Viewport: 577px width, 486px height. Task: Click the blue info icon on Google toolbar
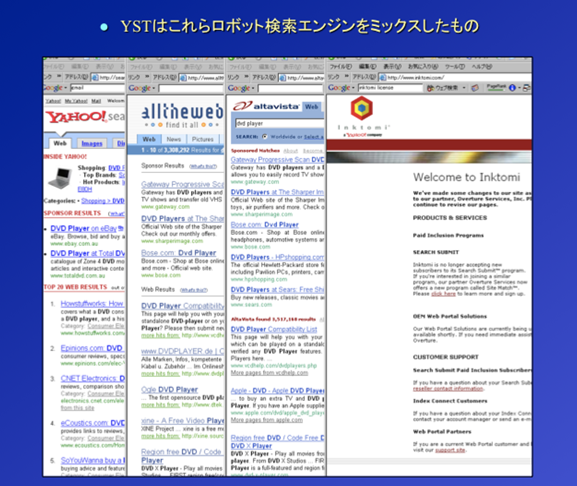click(x=512, y=88)
